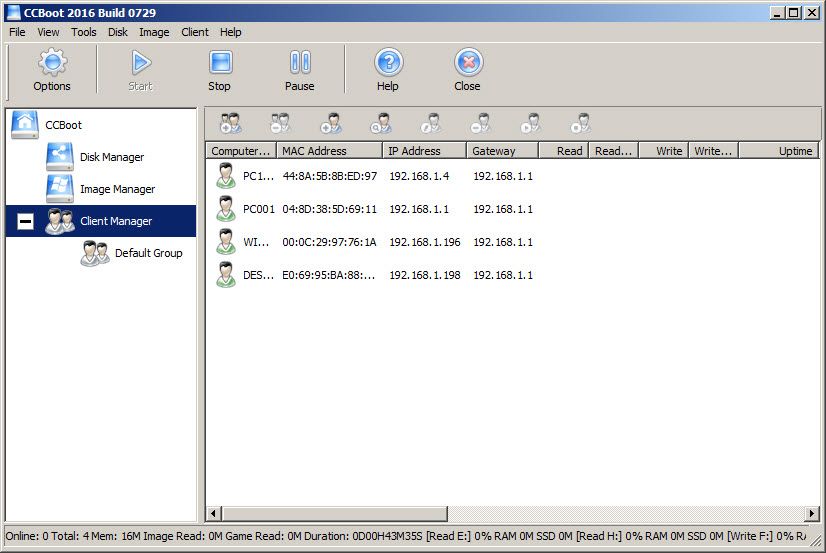The image size is (826, 553).
Task: Click the edit client icon
Action: [x=431, y=123]
